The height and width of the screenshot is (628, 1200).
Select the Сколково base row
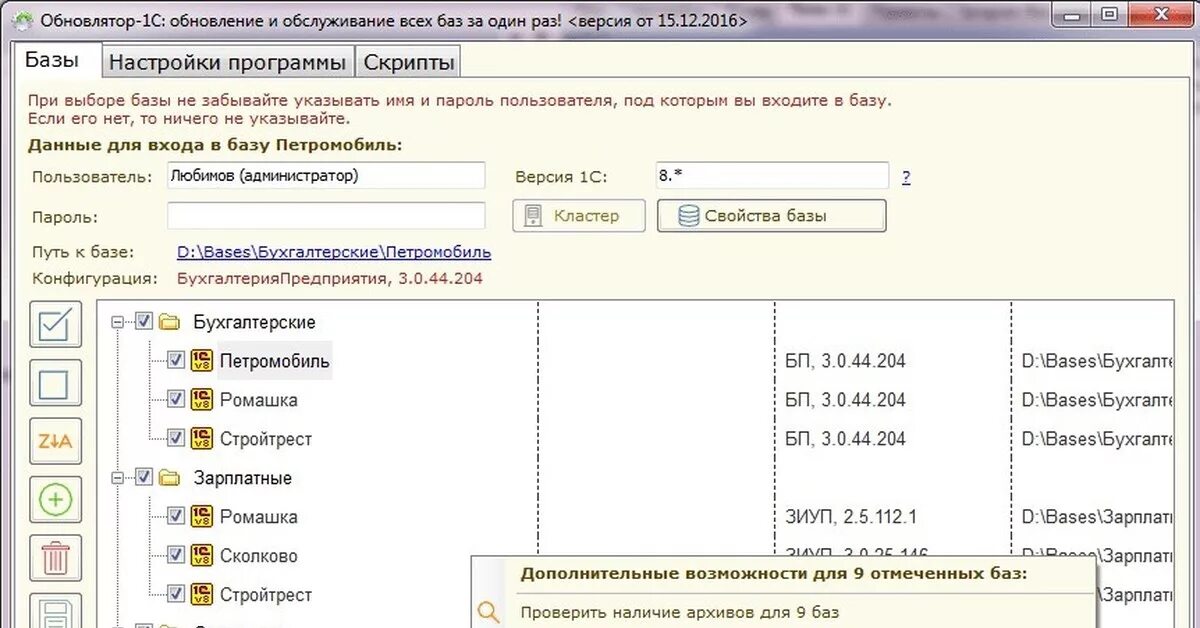259,555
